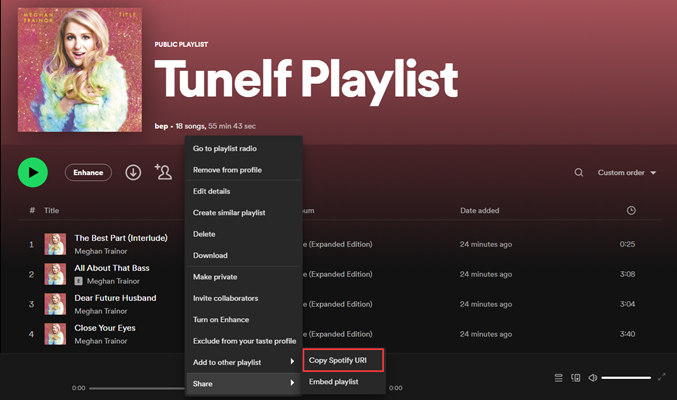Click the Date added column header

[x=479, y=210]
